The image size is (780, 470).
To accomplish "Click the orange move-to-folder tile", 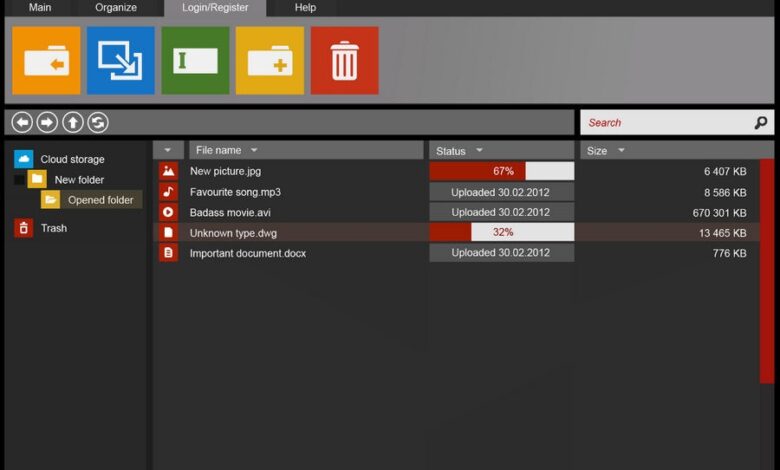I will point(46,60).
